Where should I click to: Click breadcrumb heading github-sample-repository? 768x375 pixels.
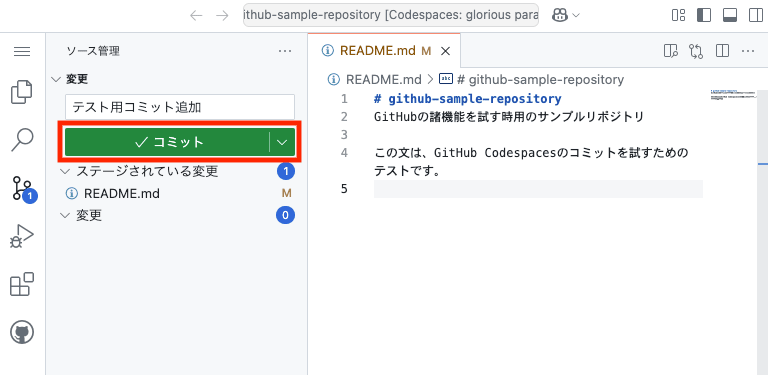pos(540,80)
